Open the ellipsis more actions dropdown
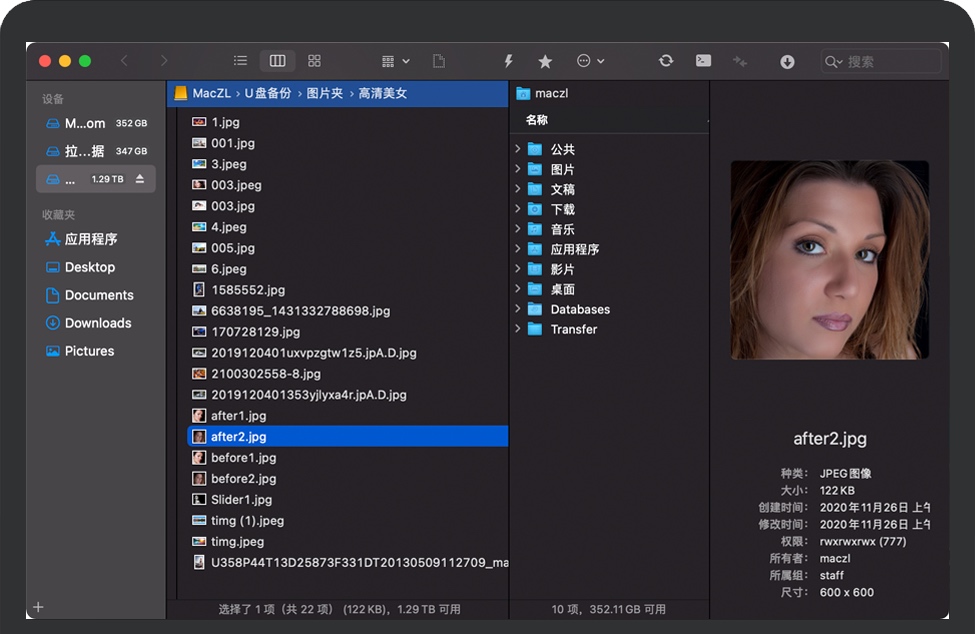This screenshot has width=975, height=634. click(590, 61)
